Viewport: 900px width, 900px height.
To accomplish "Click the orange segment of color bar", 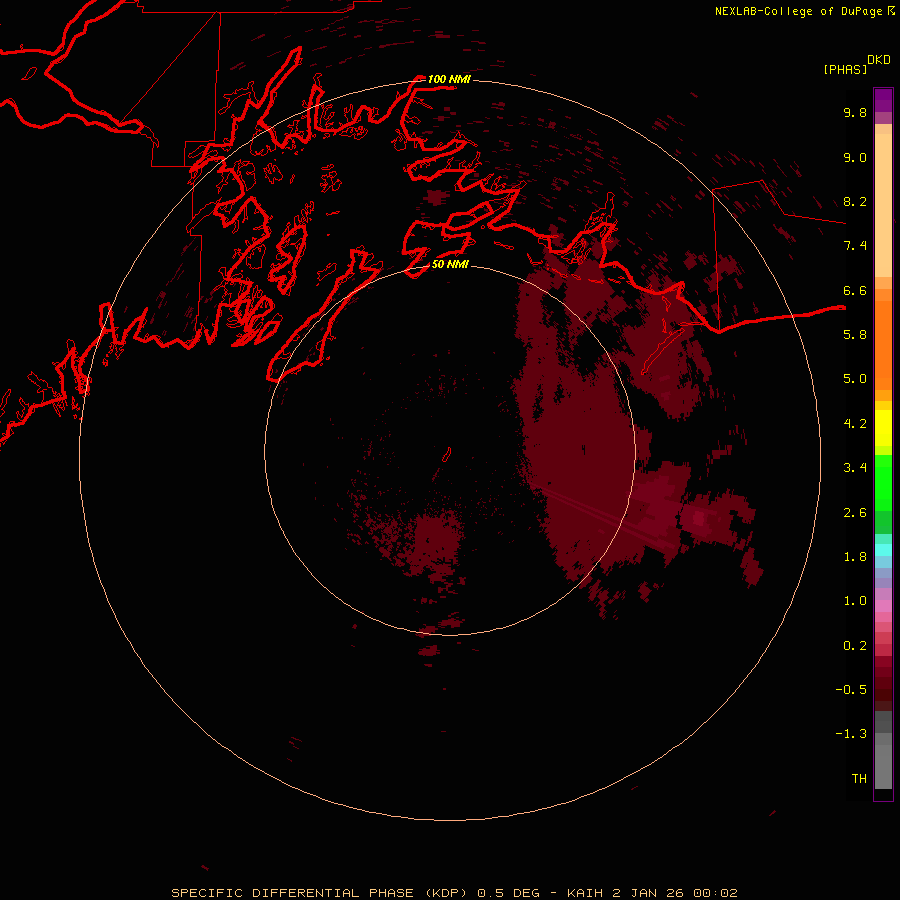I will point(883,344).
